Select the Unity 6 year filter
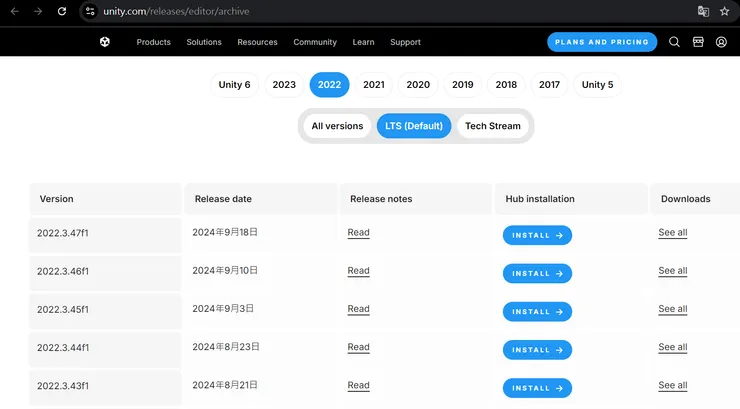Screen dimensions: 740x409 point(235,85)
